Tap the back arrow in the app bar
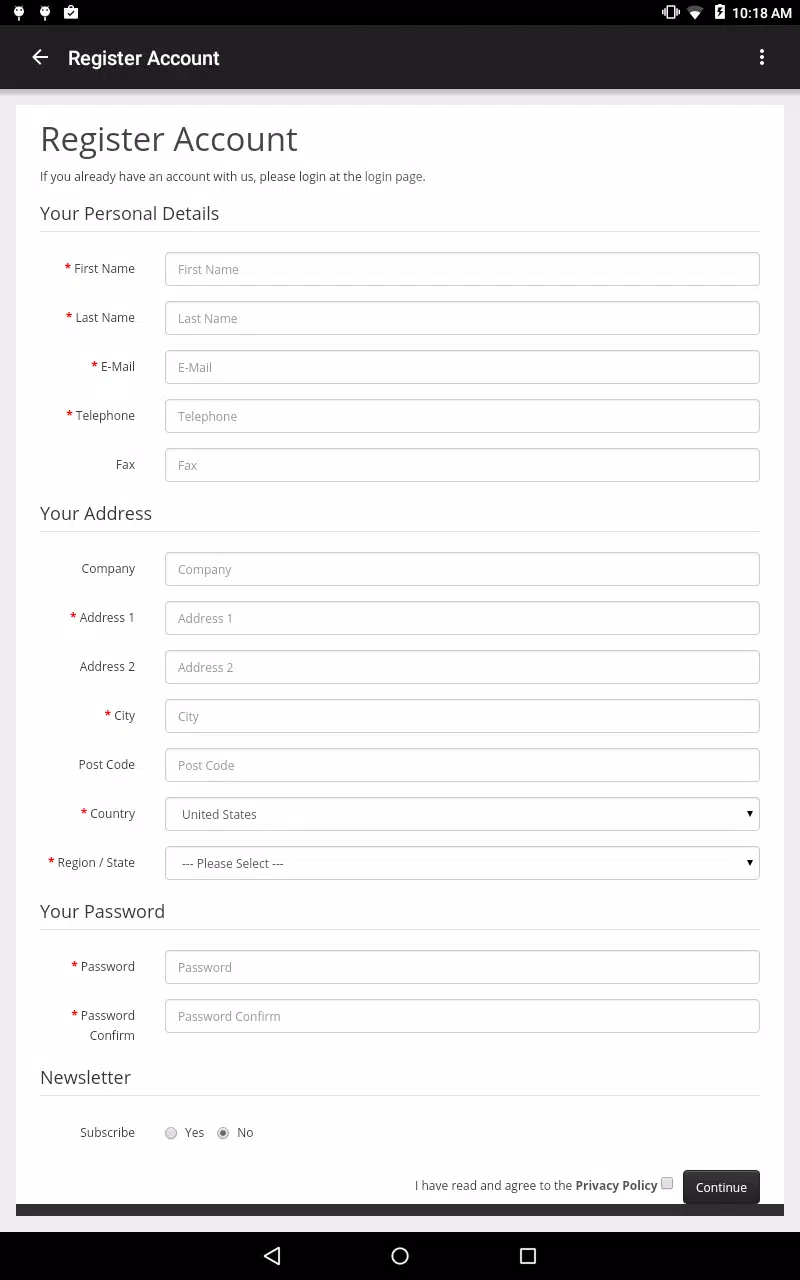 tap(40, 58)
